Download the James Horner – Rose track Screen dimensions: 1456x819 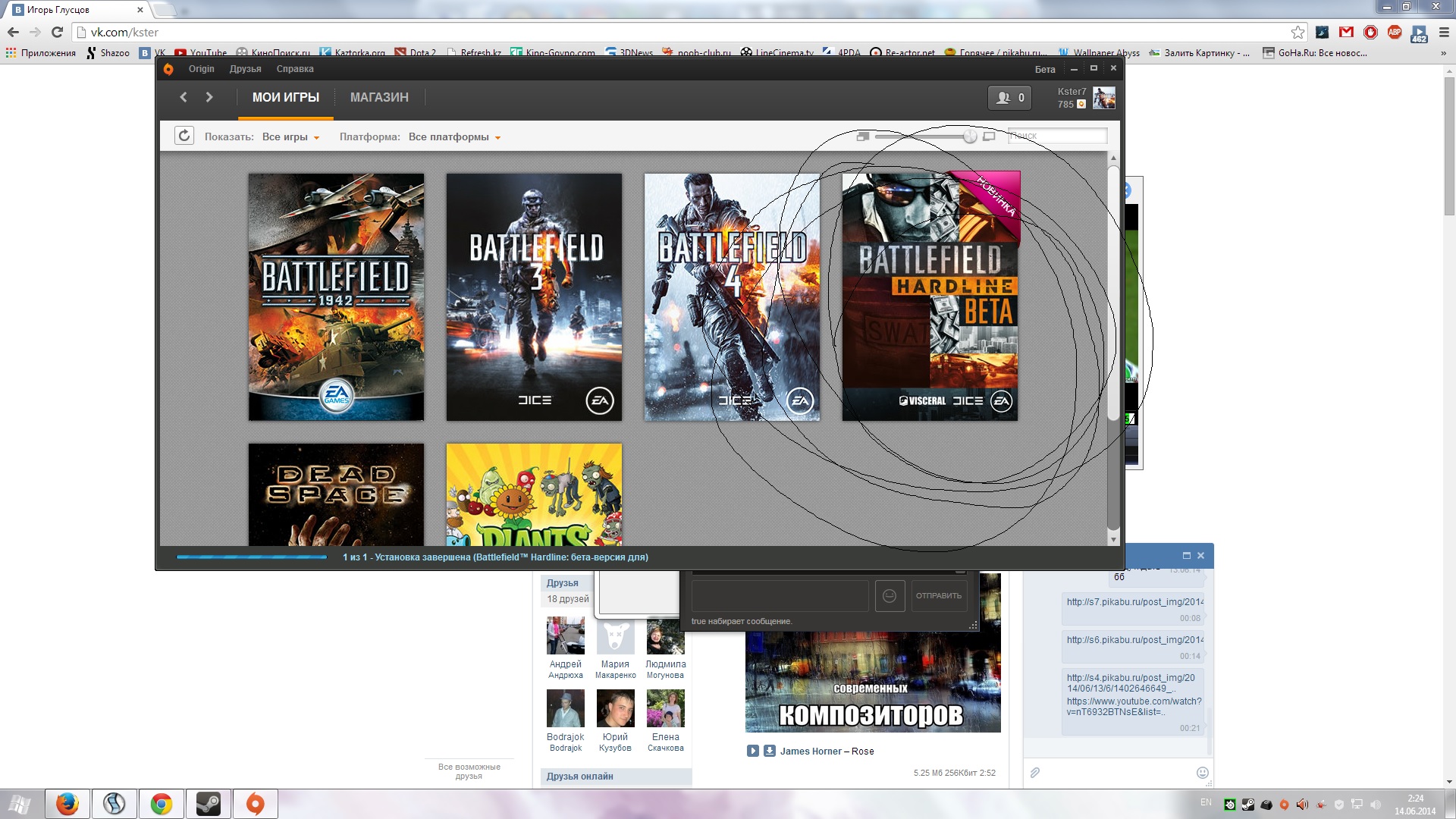point(769,751)
